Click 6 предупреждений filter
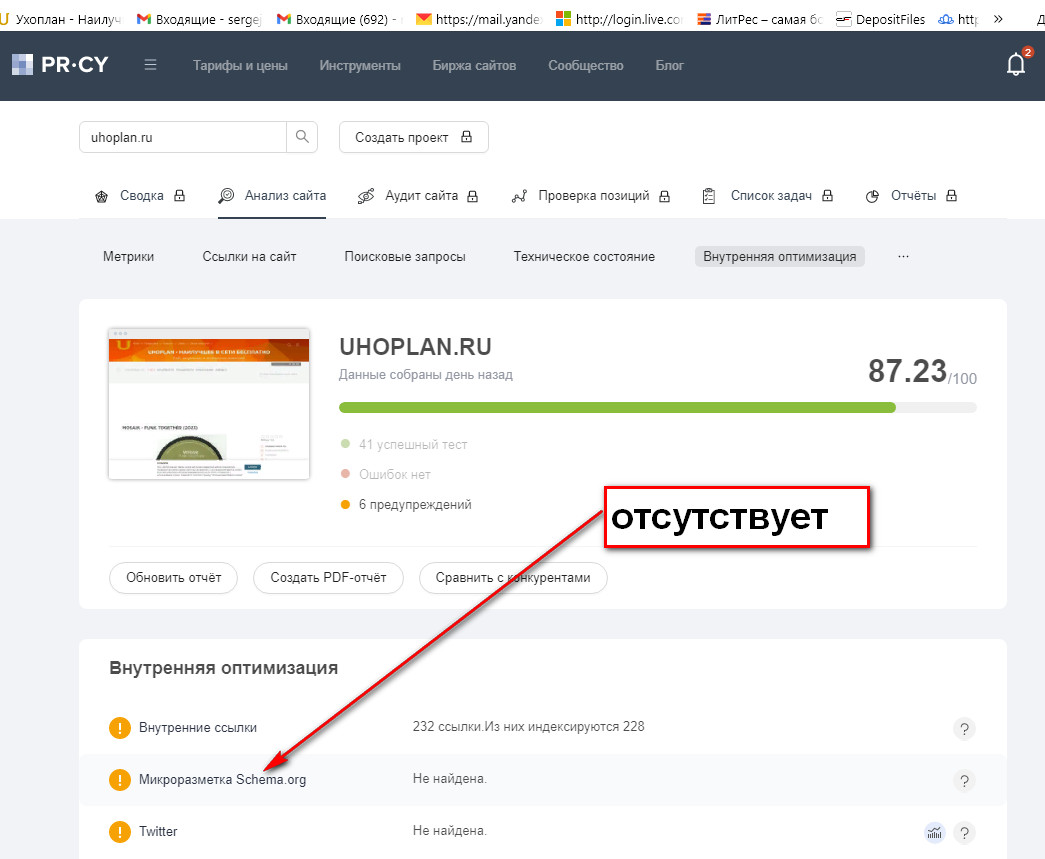The image size is (1045, 859). click(x=407, y=504)
